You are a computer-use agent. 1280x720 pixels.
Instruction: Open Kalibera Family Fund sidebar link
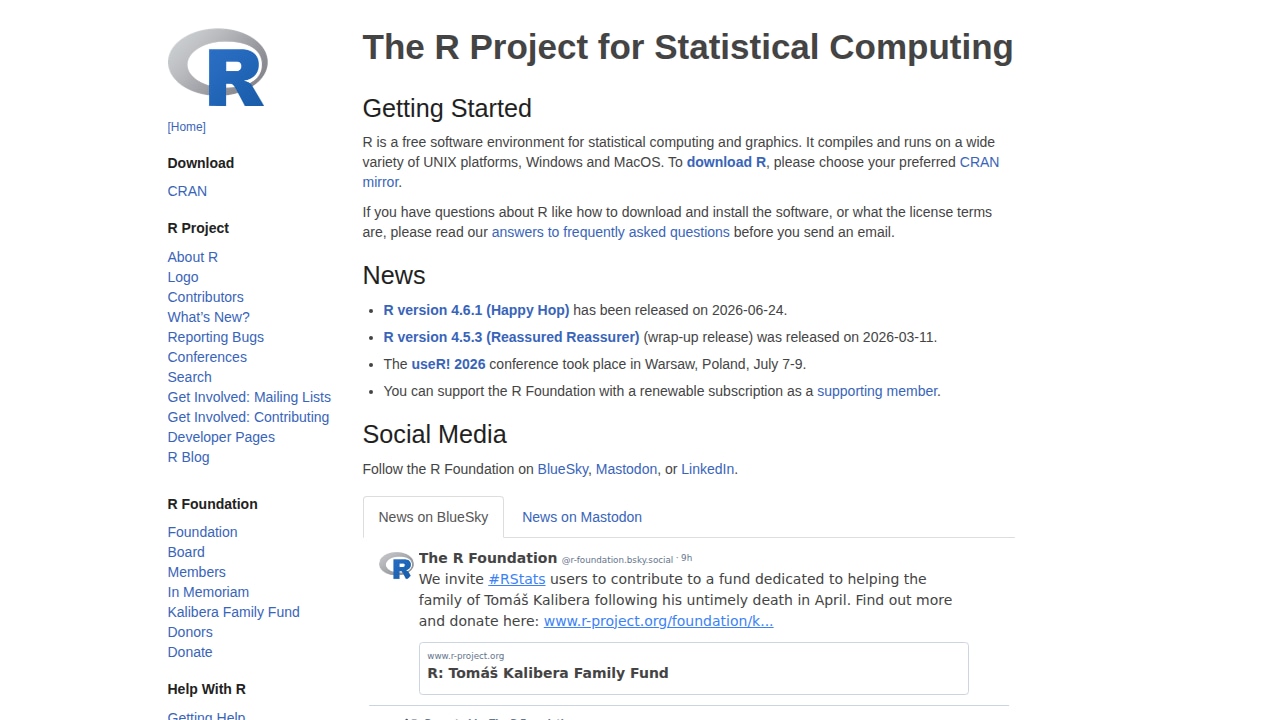pyautogui.click(x=234, y=612)
